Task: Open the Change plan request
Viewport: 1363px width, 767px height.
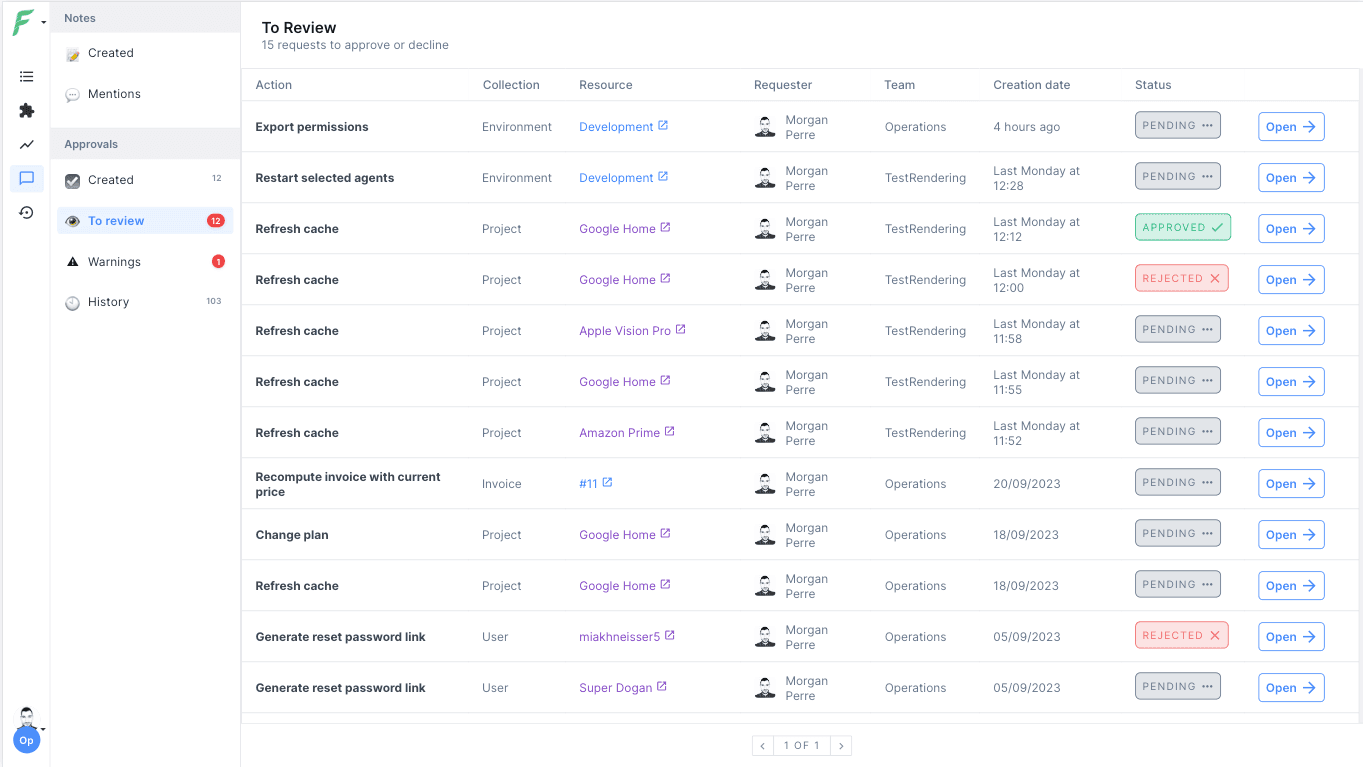Action: [1291, 535]
